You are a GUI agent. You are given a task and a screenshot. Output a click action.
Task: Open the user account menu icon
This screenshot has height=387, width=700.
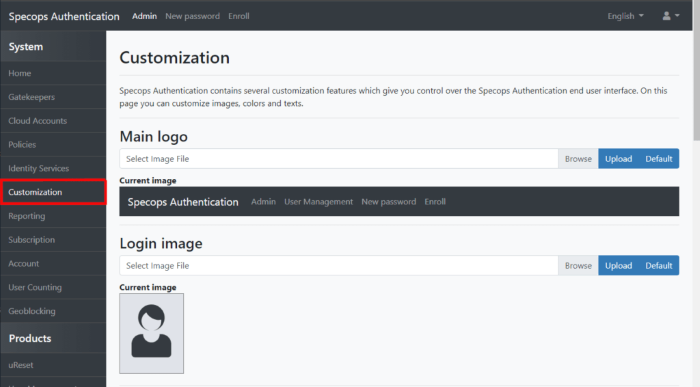click(x=671, y=16)
